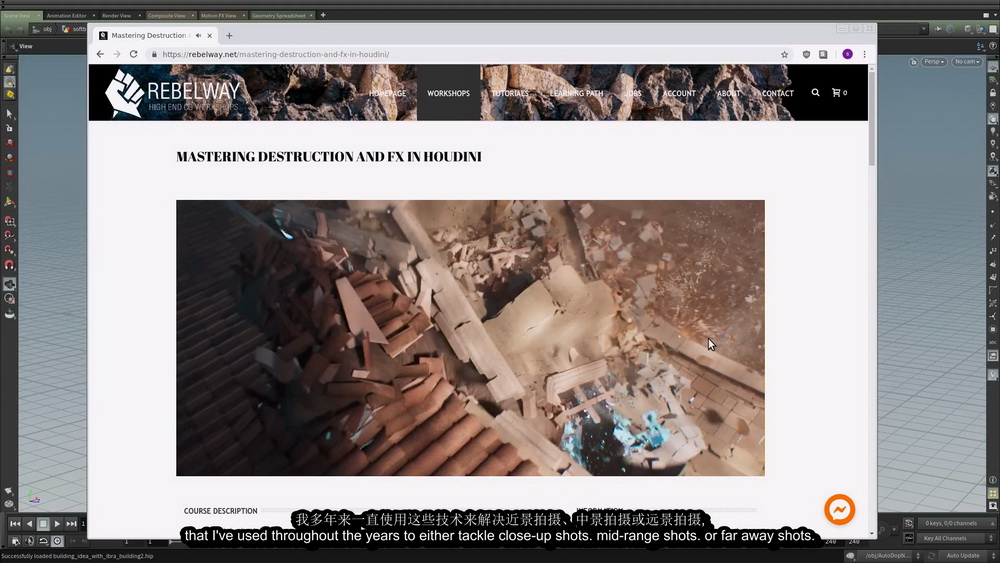Image resolution: width=1000 pixels, height=563 pixels.
Task: Add a new Houdini pane tab
Action: (x=323, y=15)
